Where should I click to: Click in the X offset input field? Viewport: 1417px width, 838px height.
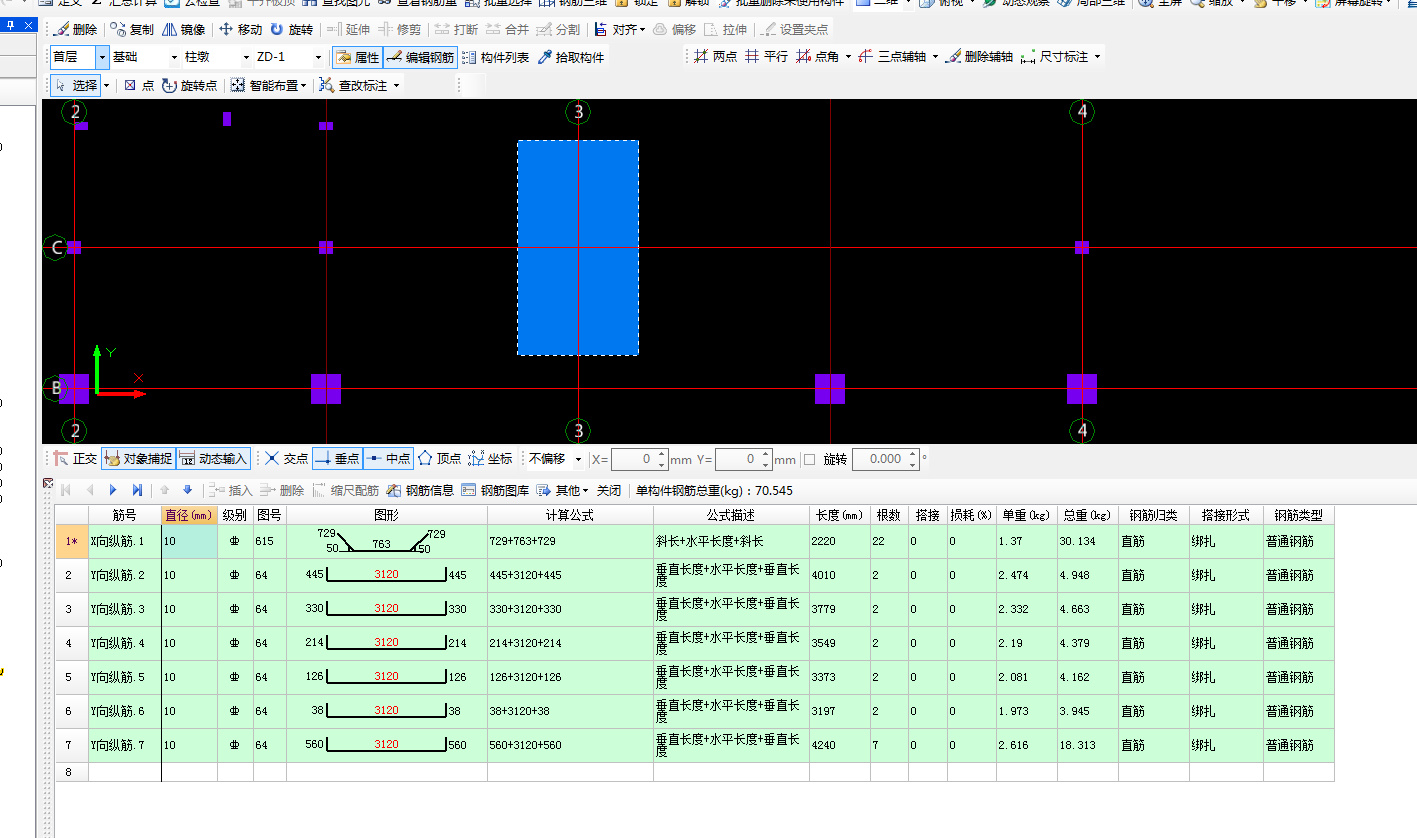(x=634, y=459)
